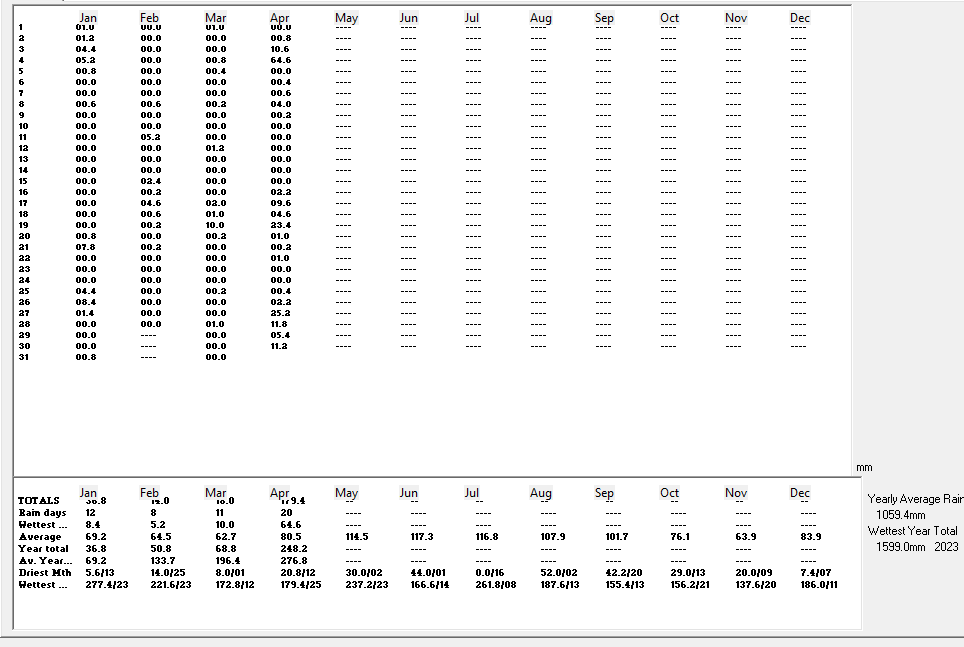Click the TOTALS row label
Screen dimensions: 964x647
pos(39,501)
